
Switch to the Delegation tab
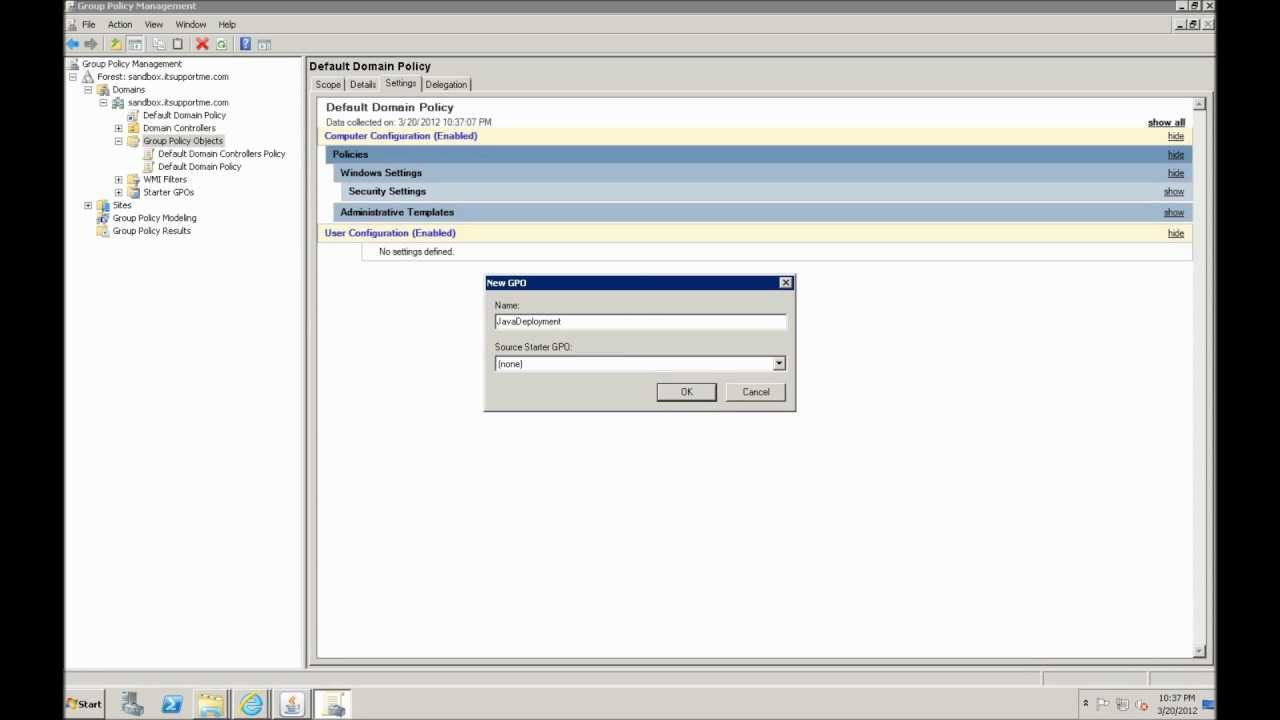446,84
